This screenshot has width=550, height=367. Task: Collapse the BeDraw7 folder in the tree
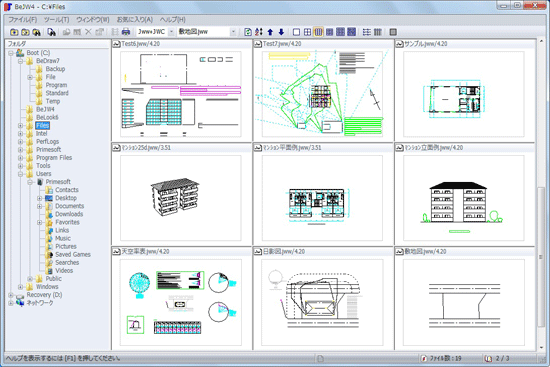(x=20, y=61)
